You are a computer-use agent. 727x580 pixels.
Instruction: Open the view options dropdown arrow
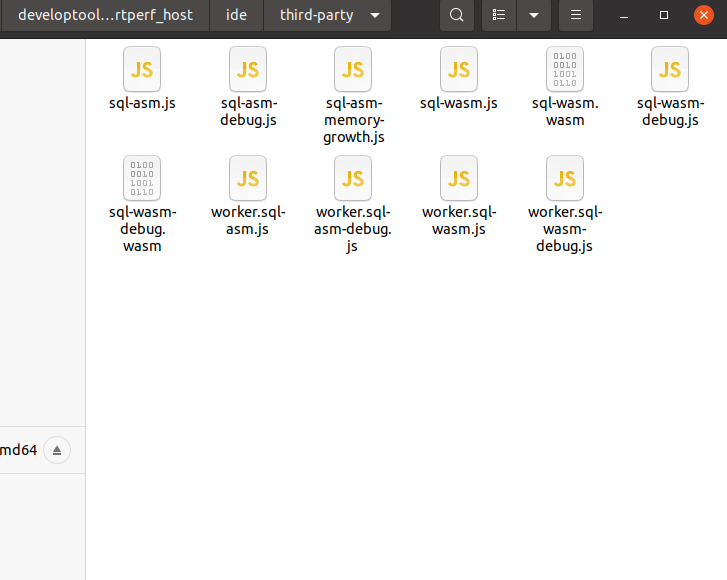click(534, 15)
